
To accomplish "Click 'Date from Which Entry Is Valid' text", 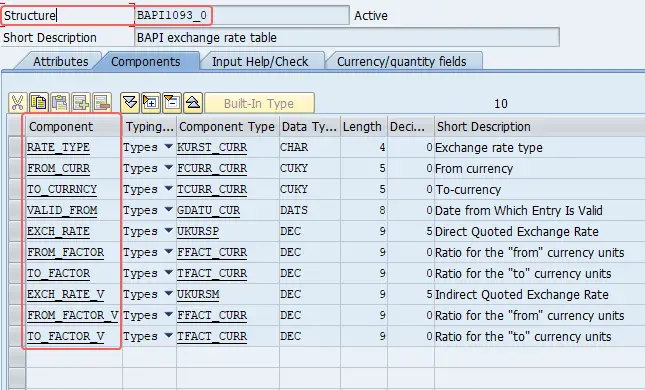I will pyautogui.click(x=519, y=211).
